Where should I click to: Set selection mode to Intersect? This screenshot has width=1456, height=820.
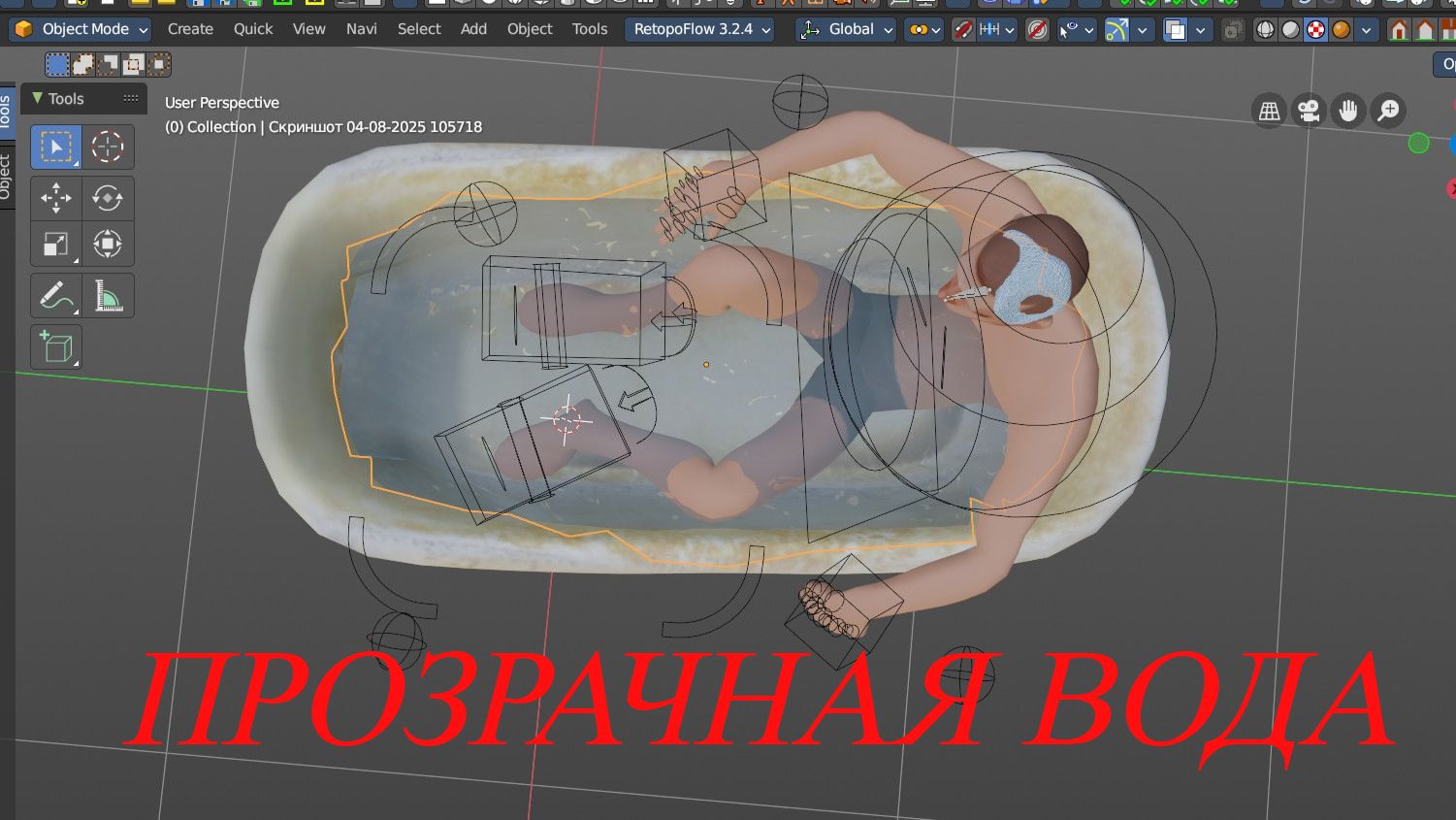(158, 65)
